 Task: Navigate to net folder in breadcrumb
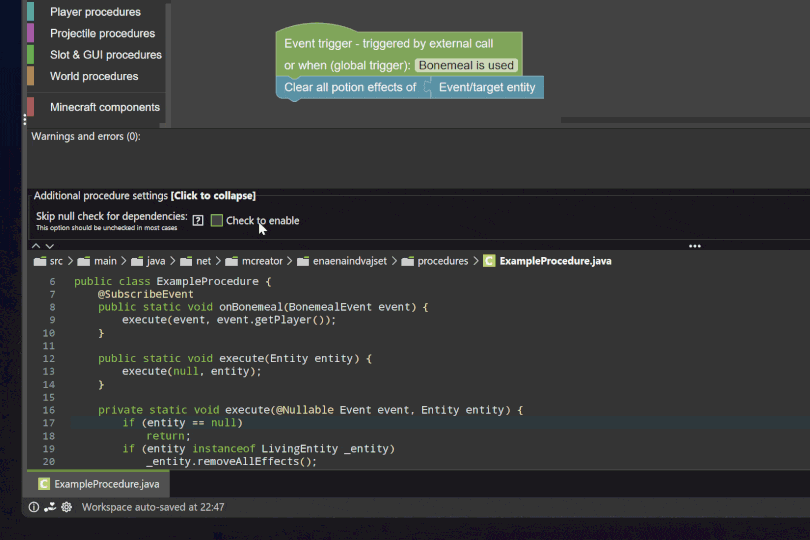pos(196,261)
